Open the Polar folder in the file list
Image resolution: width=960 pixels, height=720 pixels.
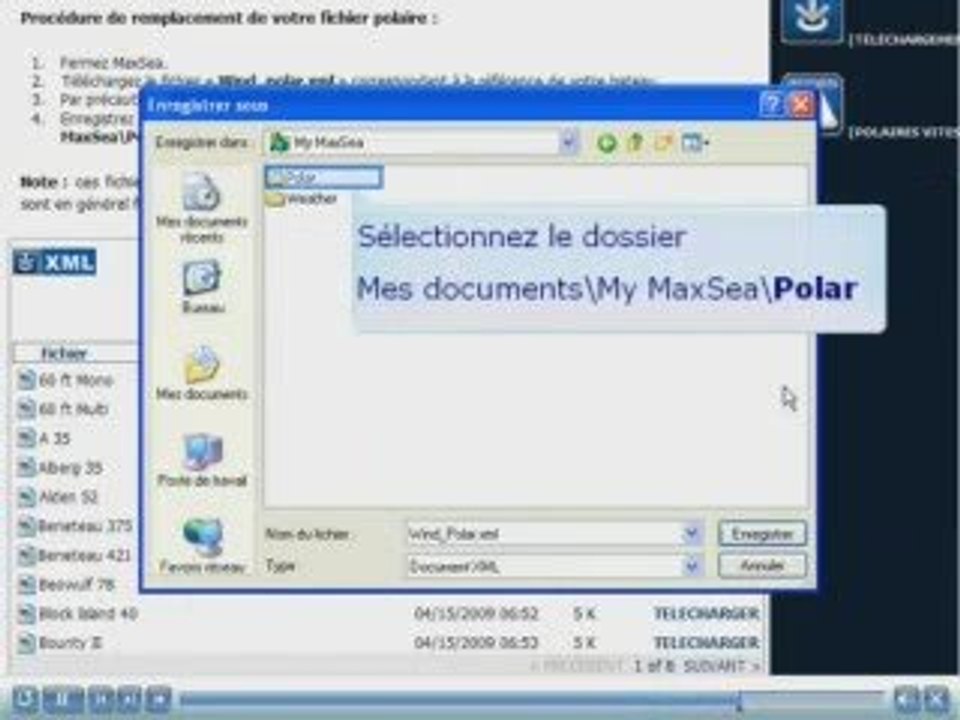323,178
